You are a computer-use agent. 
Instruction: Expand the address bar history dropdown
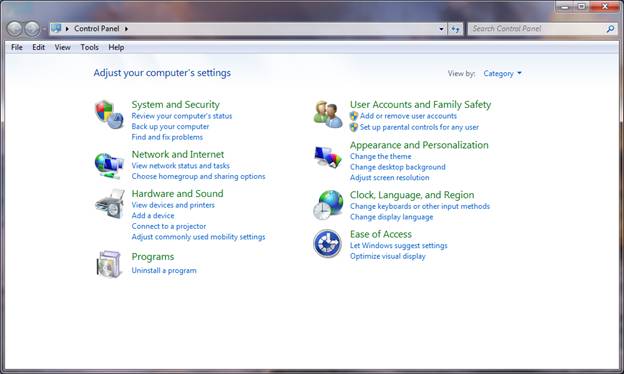(x=441, y=29)
